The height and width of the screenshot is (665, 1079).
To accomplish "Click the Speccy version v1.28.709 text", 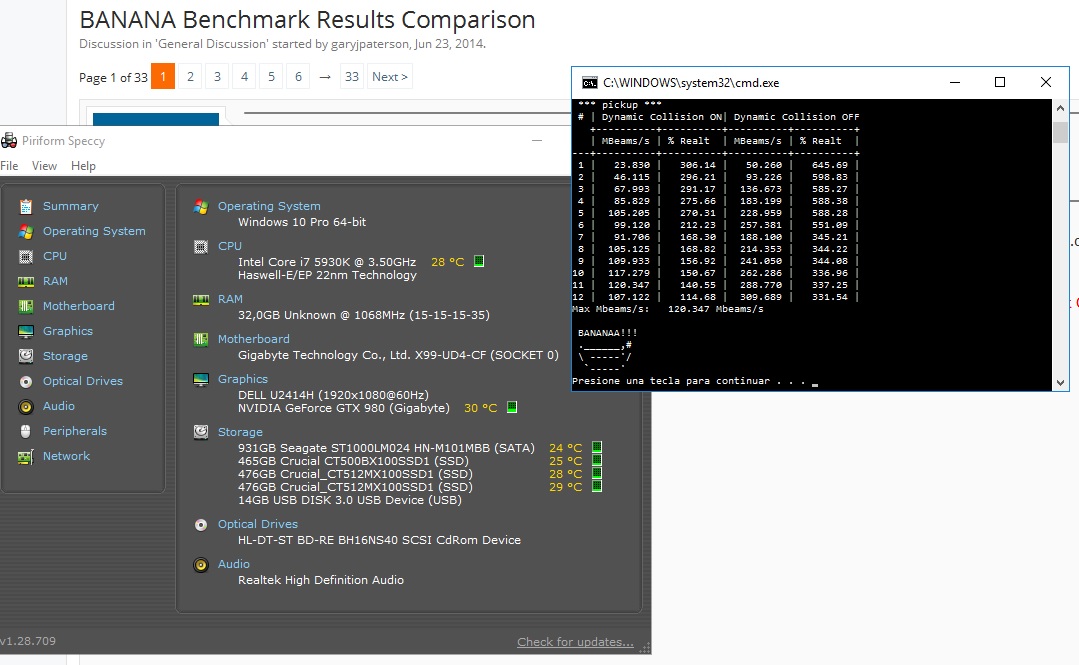I will tap(28, 641).
